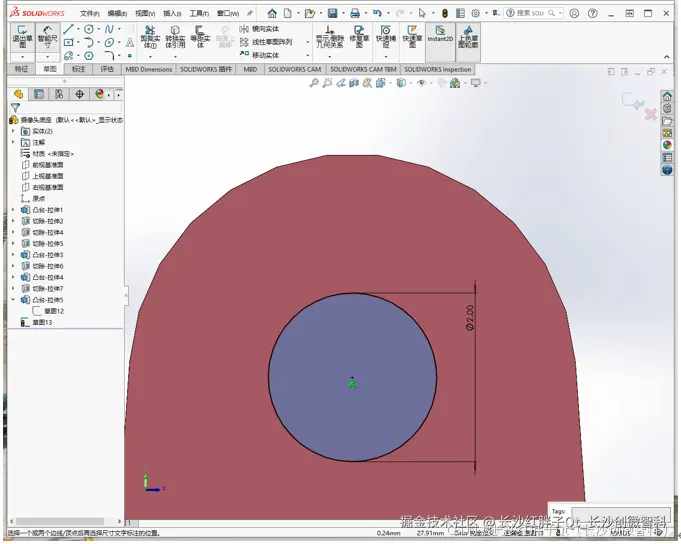Select 草图13 in the feature tree

(x=41, y=322)
